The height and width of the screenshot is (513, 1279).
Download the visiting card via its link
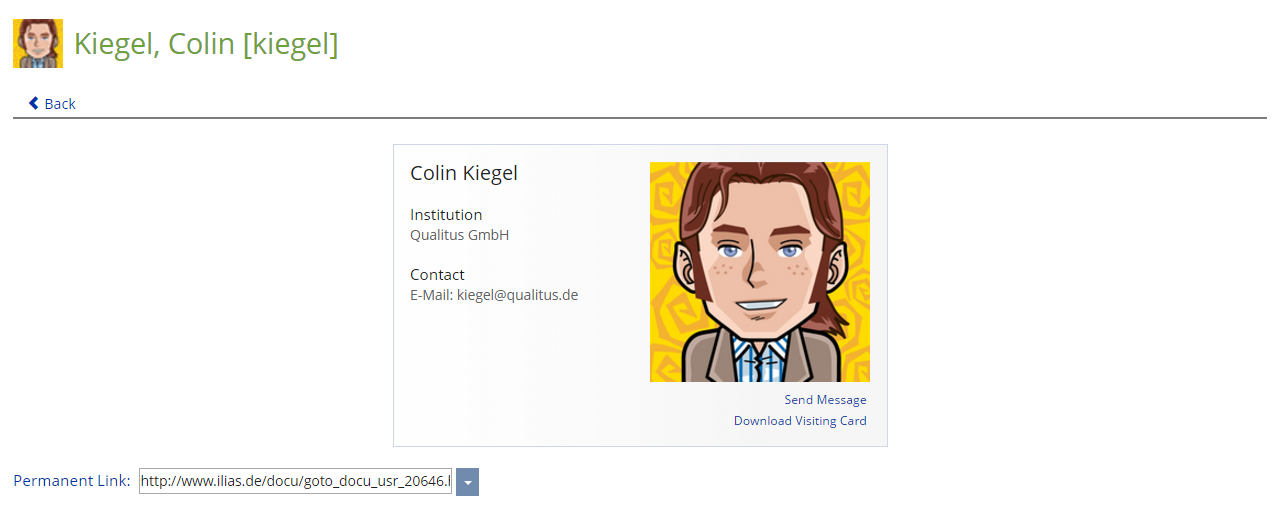pos(800,421)
